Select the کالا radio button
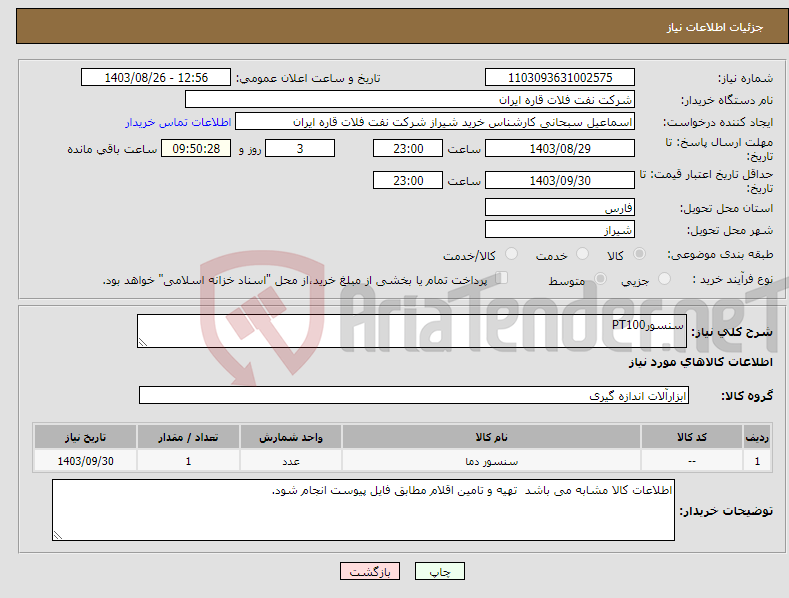 point(639,254)
